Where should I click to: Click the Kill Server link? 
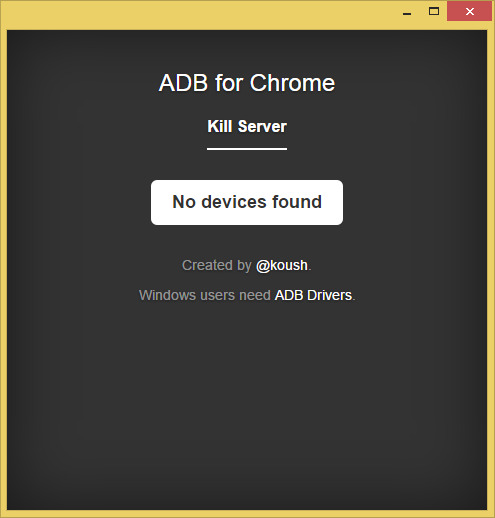click(247, 127)
